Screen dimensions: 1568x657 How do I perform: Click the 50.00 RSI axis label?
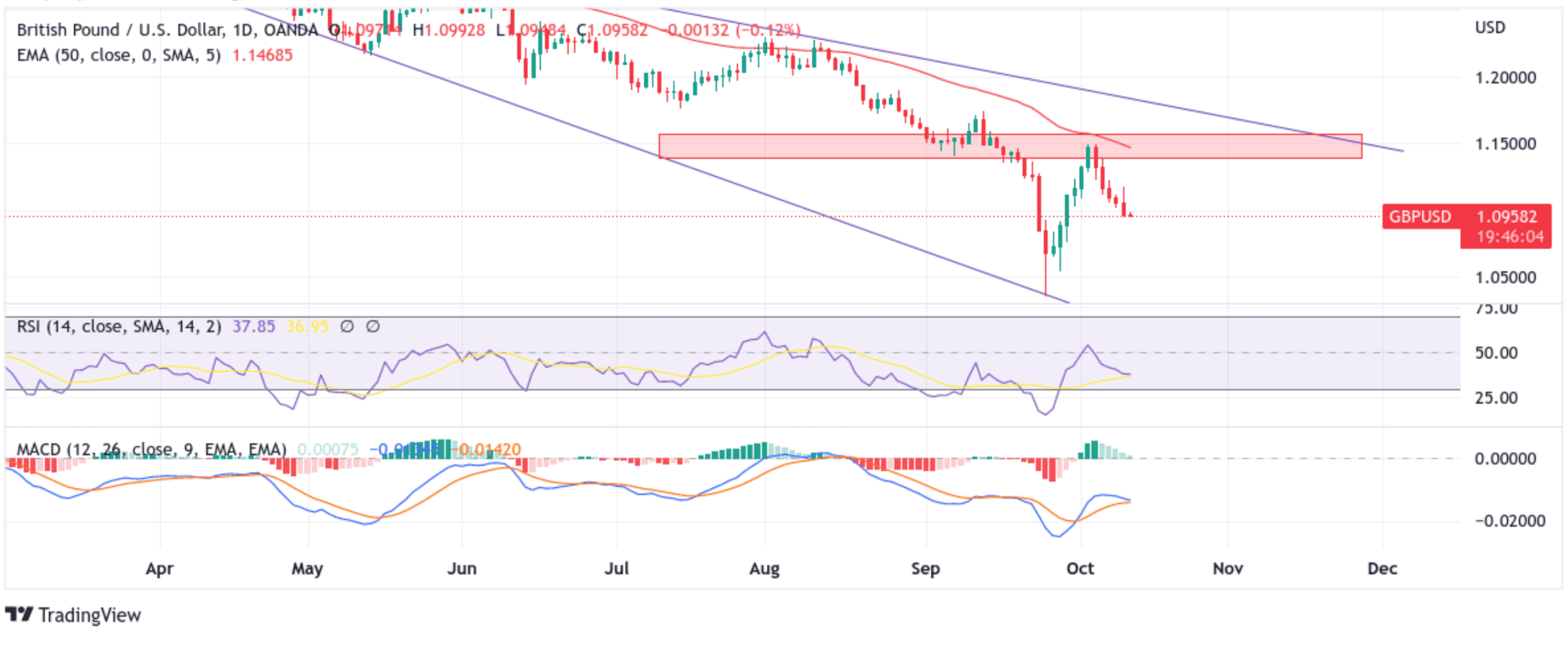[1496, 353]
